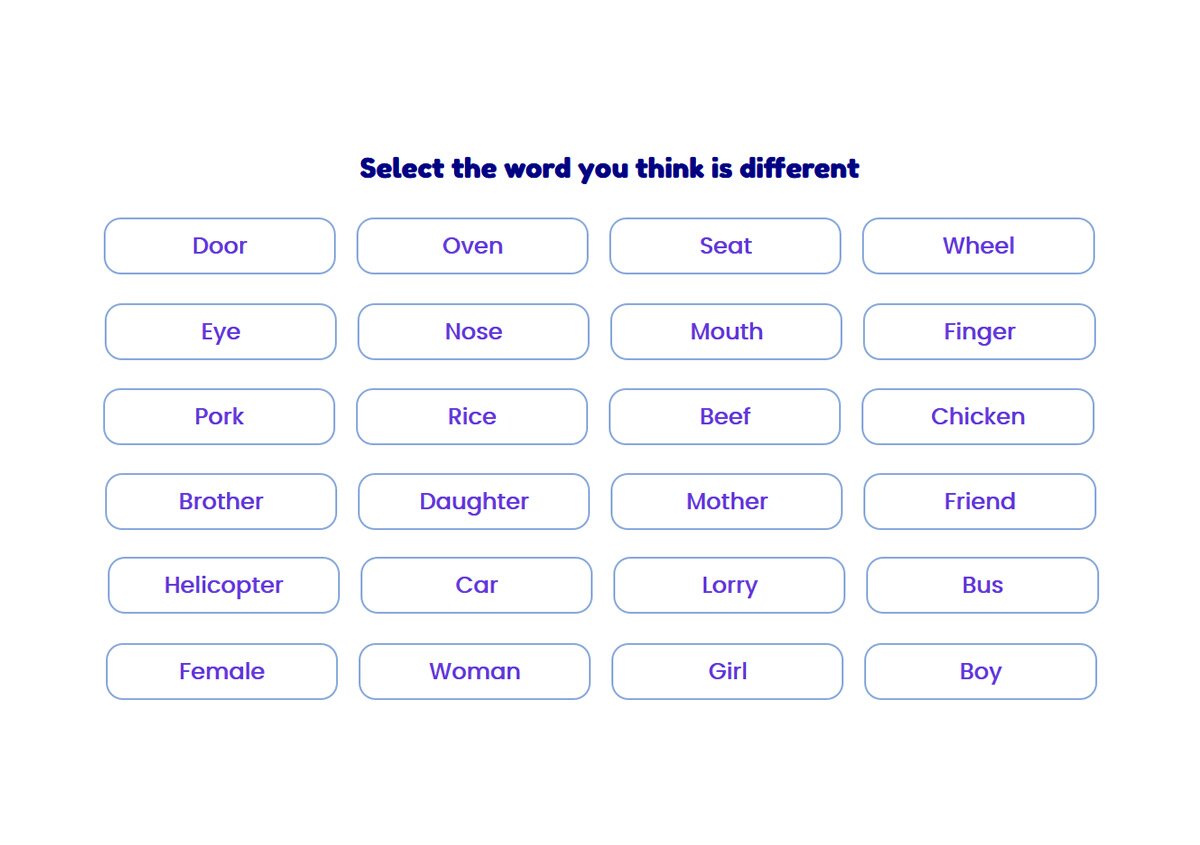The height and width of the screenshot is (845, 1200).
Task: Select "Nose" in the second row
Action: pyautogui.click(x=472, y=331)
